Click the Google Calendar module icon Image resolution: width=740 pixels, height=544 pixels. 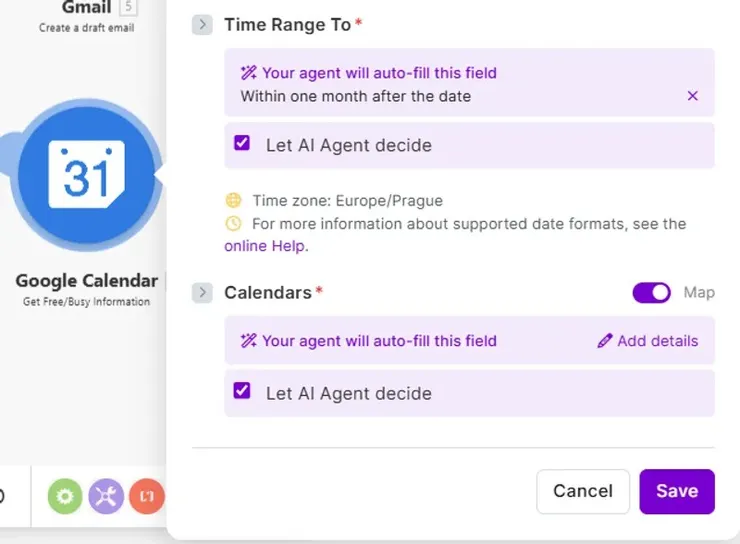pos(87,176)
